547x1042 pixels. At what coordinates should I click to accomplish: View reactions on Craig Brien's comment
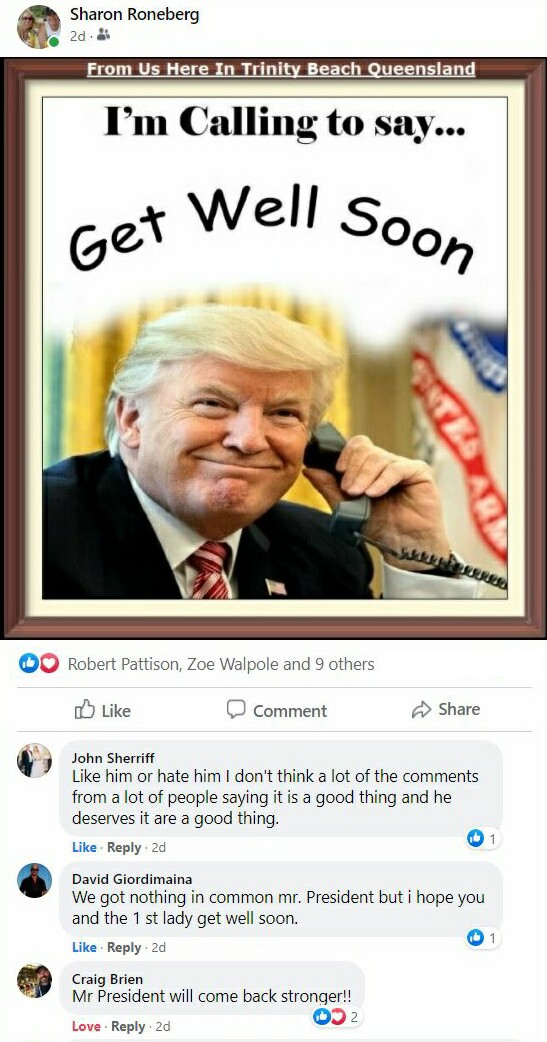[x=336, y=1016]
